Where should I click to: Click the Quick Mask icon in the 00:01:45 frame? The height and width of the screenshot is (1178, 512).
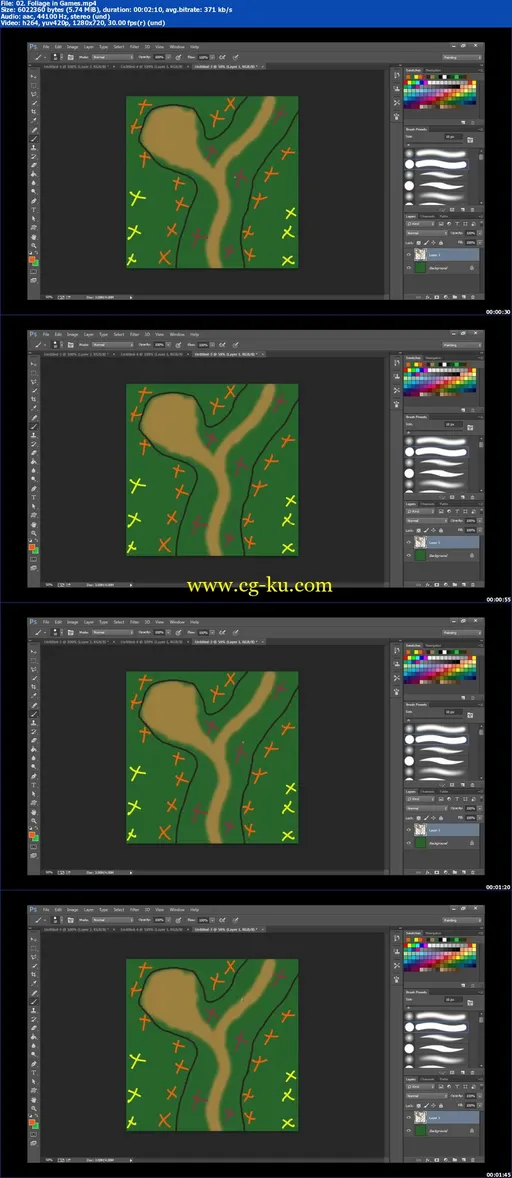[34, 1135]
